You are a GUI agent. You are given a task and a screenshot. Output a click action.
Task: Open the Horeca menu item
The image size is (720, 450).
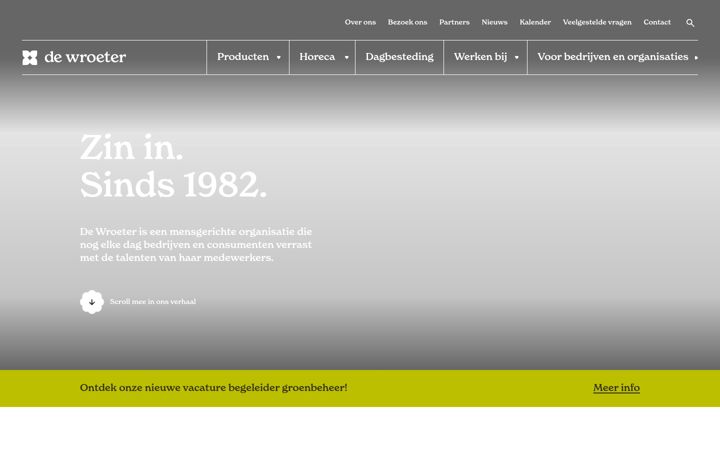tap(317, 57)
